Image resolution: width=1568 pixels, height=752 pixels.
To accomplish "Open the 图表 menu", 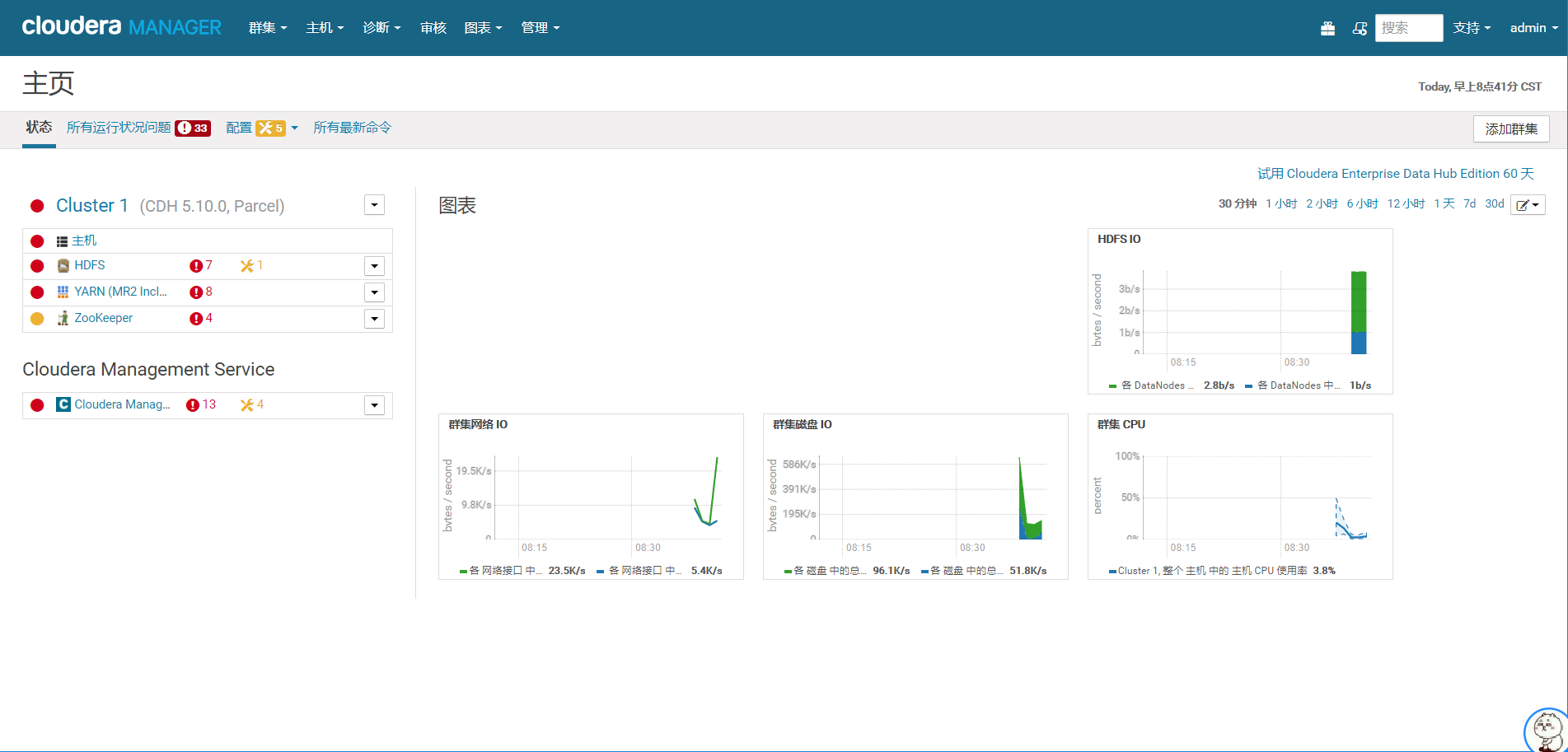I will coord(483,28).
